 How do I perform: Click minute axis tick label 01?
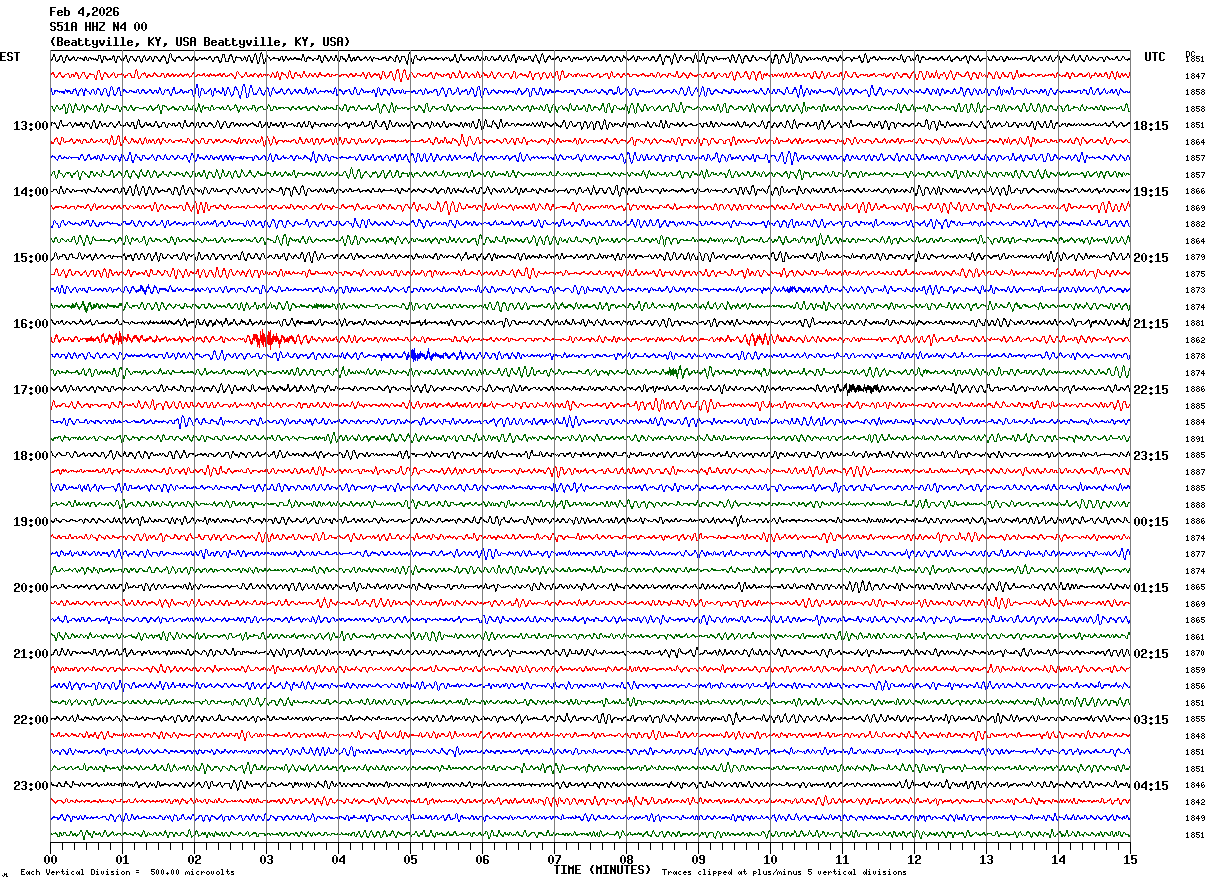[x=122, y=859]
